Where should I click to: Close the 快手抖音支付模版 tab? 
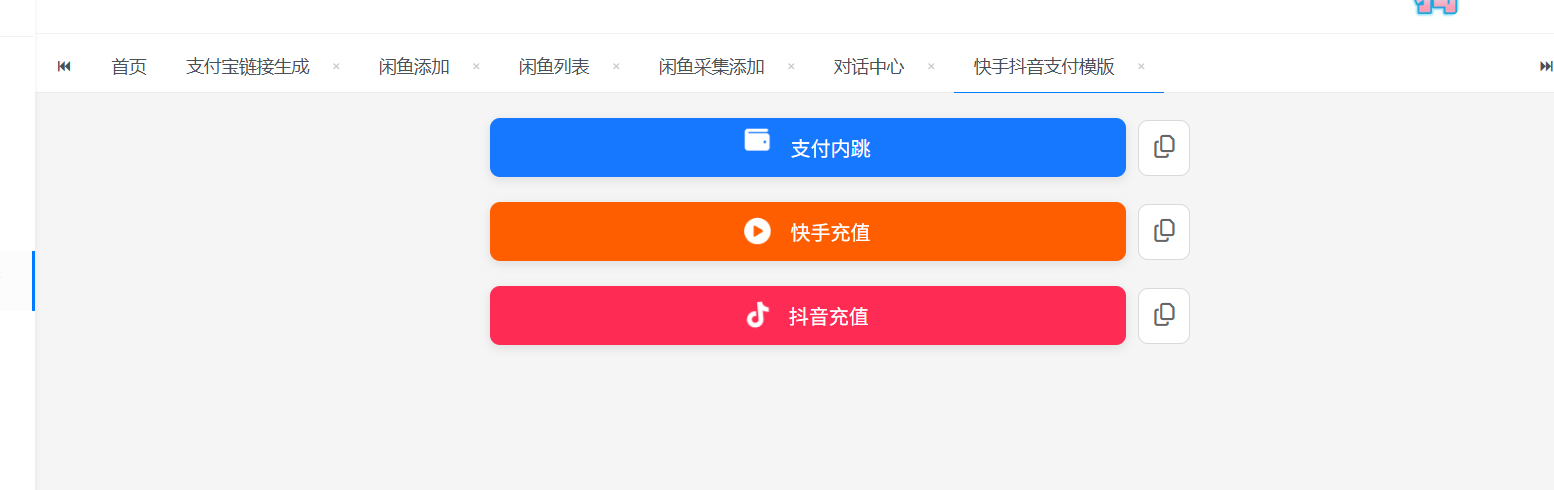[x=1141, y=67]
